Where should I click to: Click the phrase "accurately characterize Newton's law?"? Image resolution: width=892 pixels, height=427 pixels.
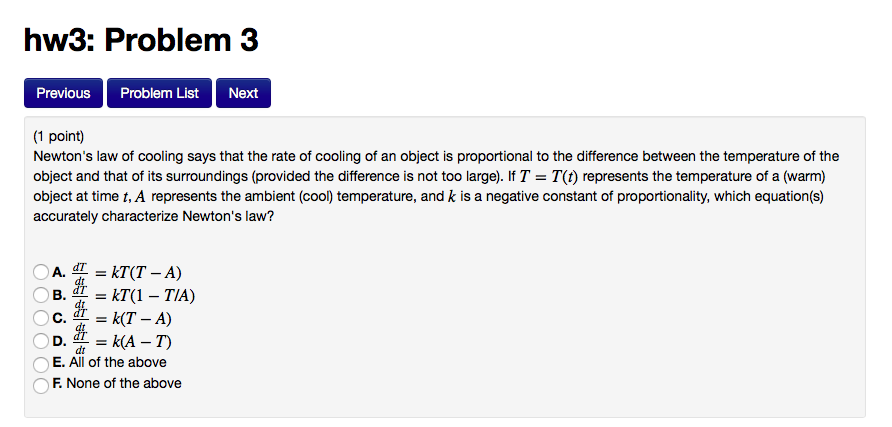coord(154,217)
